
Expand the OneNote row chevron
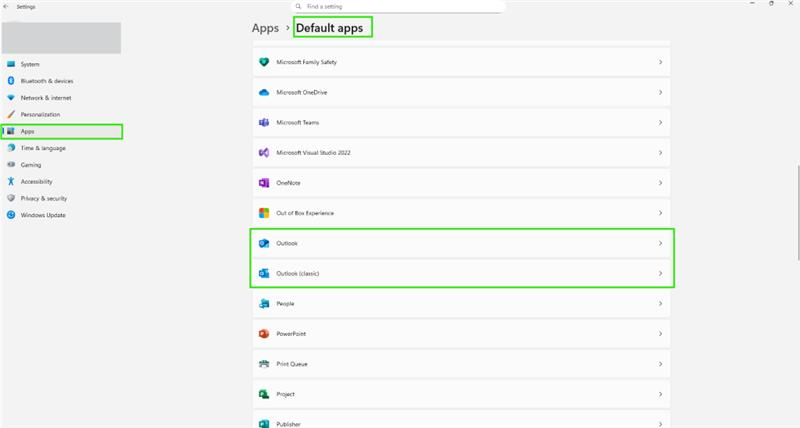click(660, 183)
